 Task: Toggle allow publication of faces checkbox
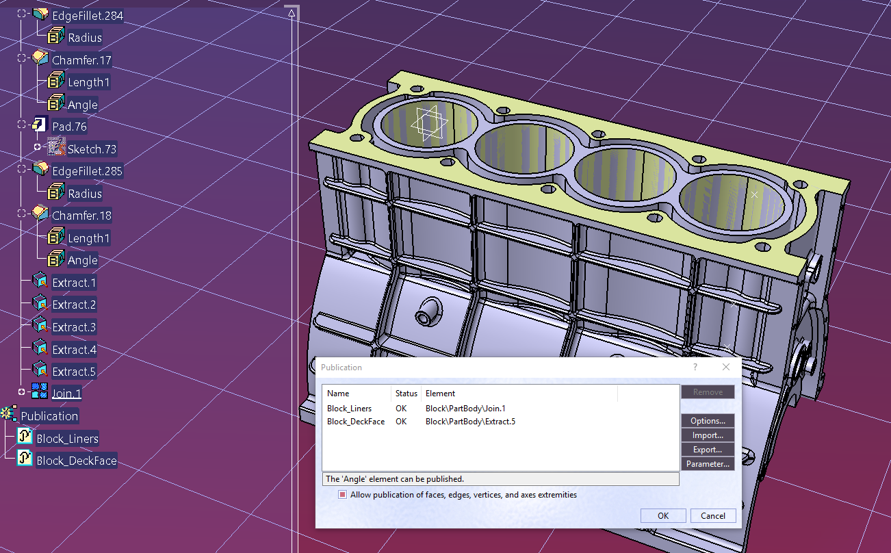point(342,495)
